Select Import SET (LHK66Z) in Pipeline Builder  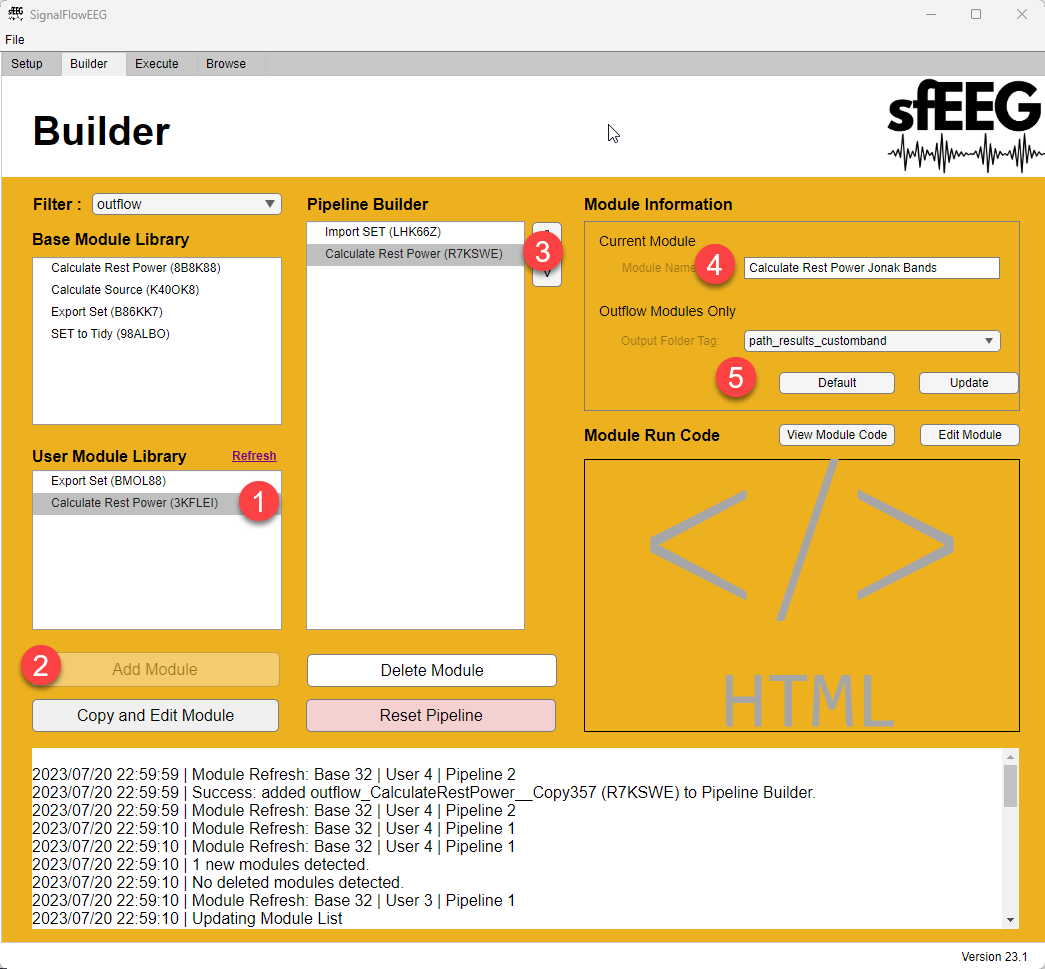pyautogui.click(x=415, y=231)
